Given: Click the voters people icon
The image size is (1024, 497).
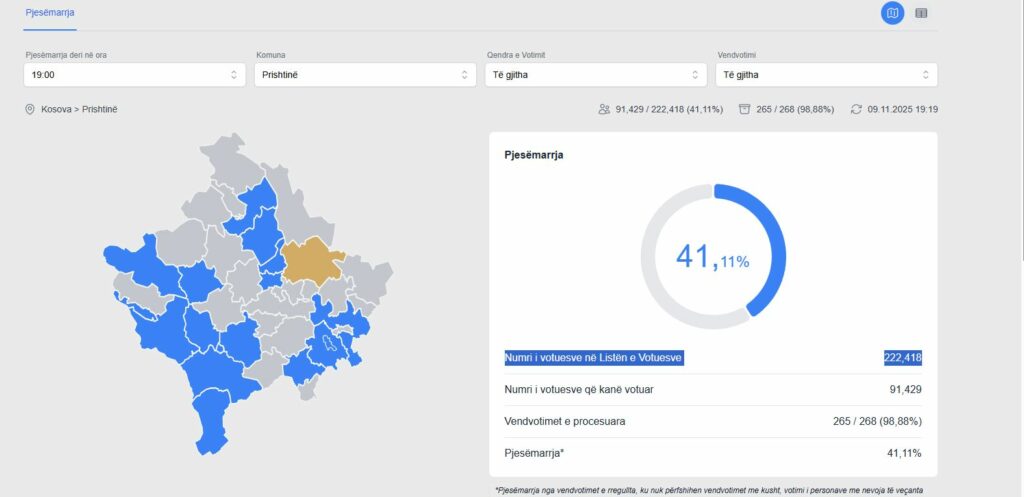Looking at the screenshot, I should [x=604, y=109].
